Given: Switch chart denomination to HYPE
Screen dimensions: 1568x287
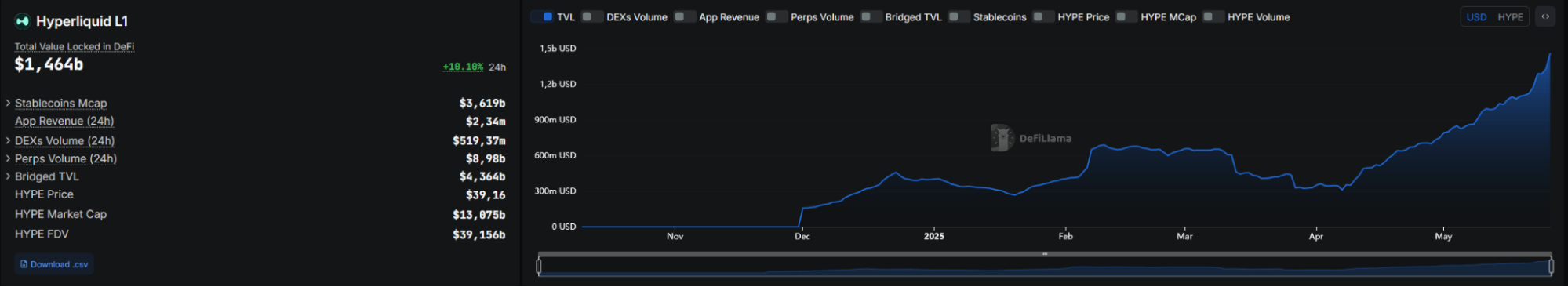Looking at the screenshot, I should coord(1510,16).
